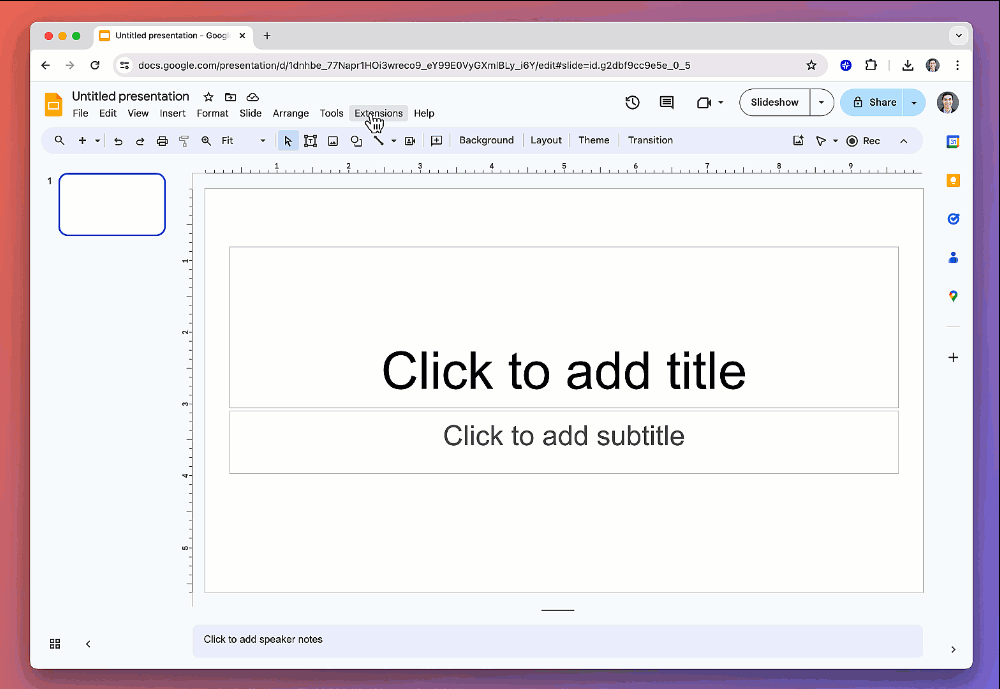Open the Slide menu

pos(251,114)
